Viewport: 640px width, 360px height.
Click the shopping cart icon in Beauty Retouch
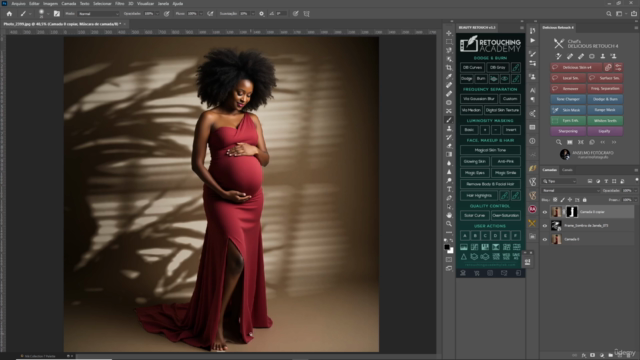(x=476, y=273)
